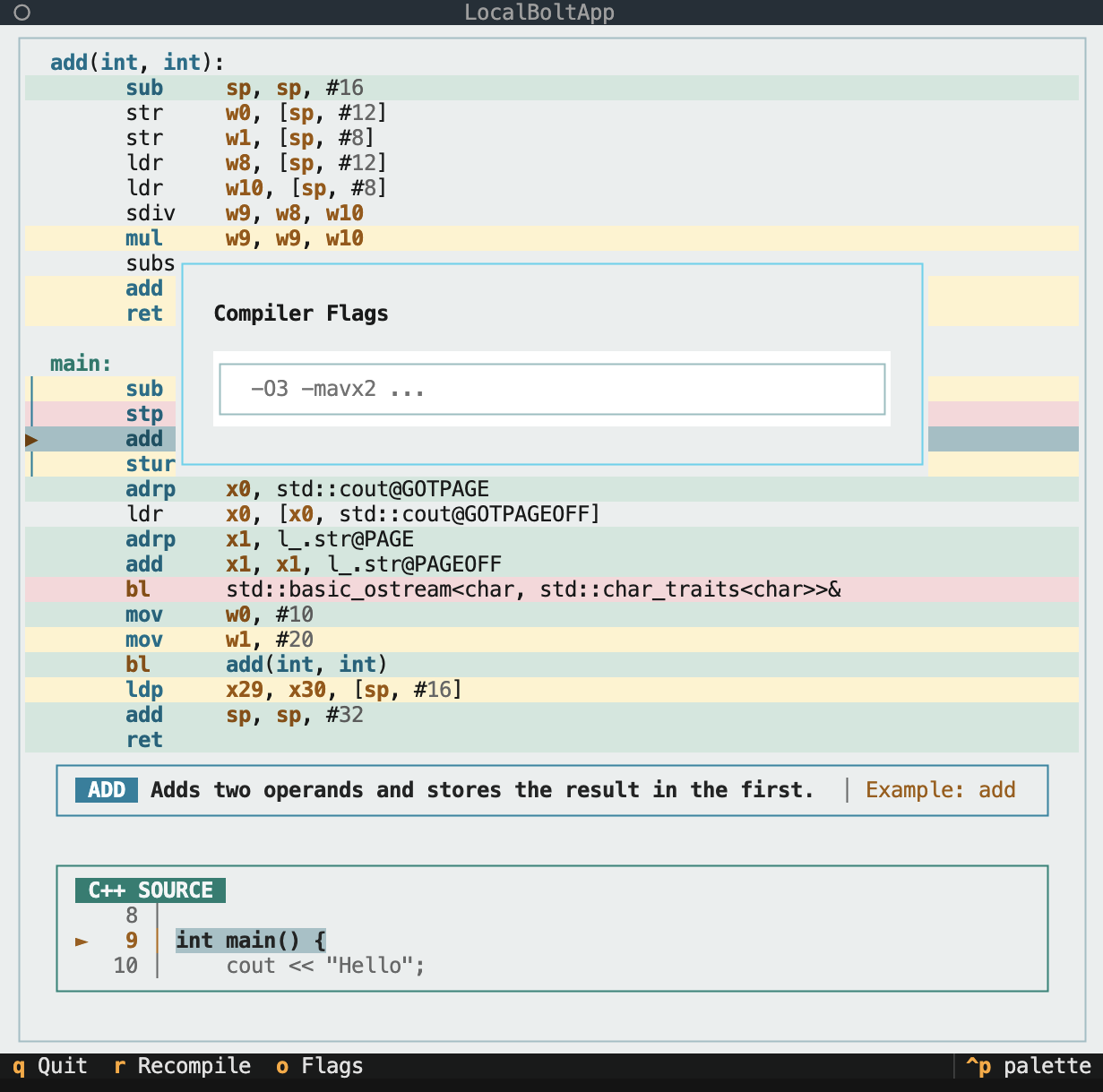
Task: Click the ADD instruction badge in help panel
Action: click(107, 790)
